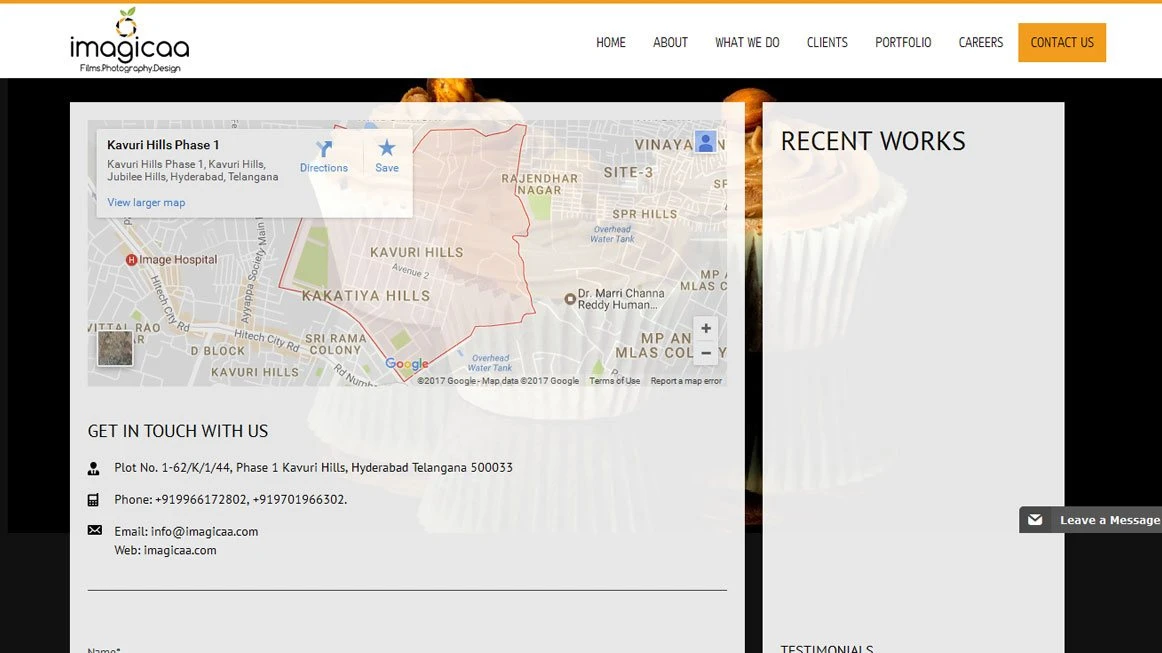1162x653 pixels.
Task: Open the Terms of Use link on map
Action: pyautogui.click(x=614, y=381)
